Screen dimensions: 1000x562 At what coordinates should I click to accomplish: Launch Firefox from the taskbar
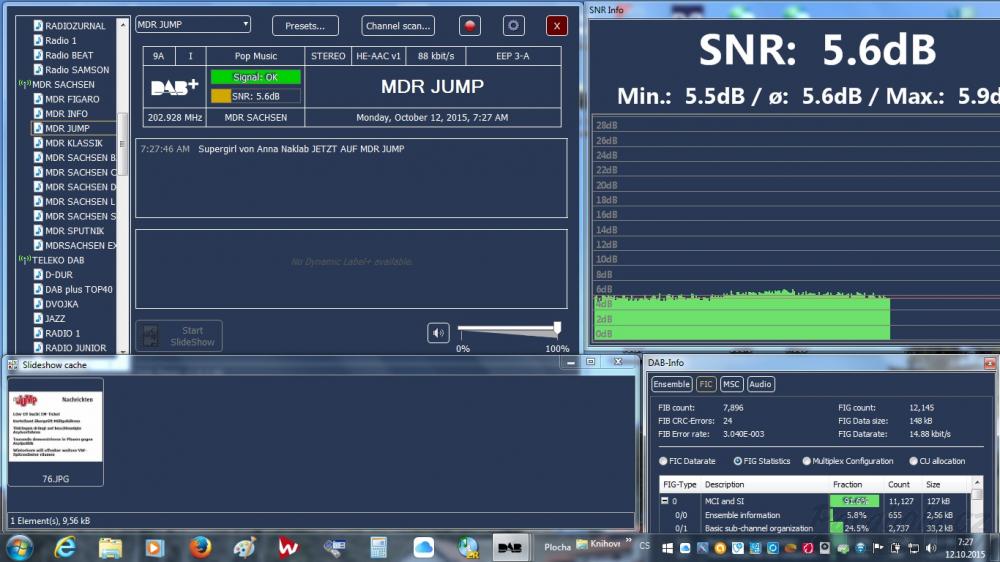click(200, 547)
